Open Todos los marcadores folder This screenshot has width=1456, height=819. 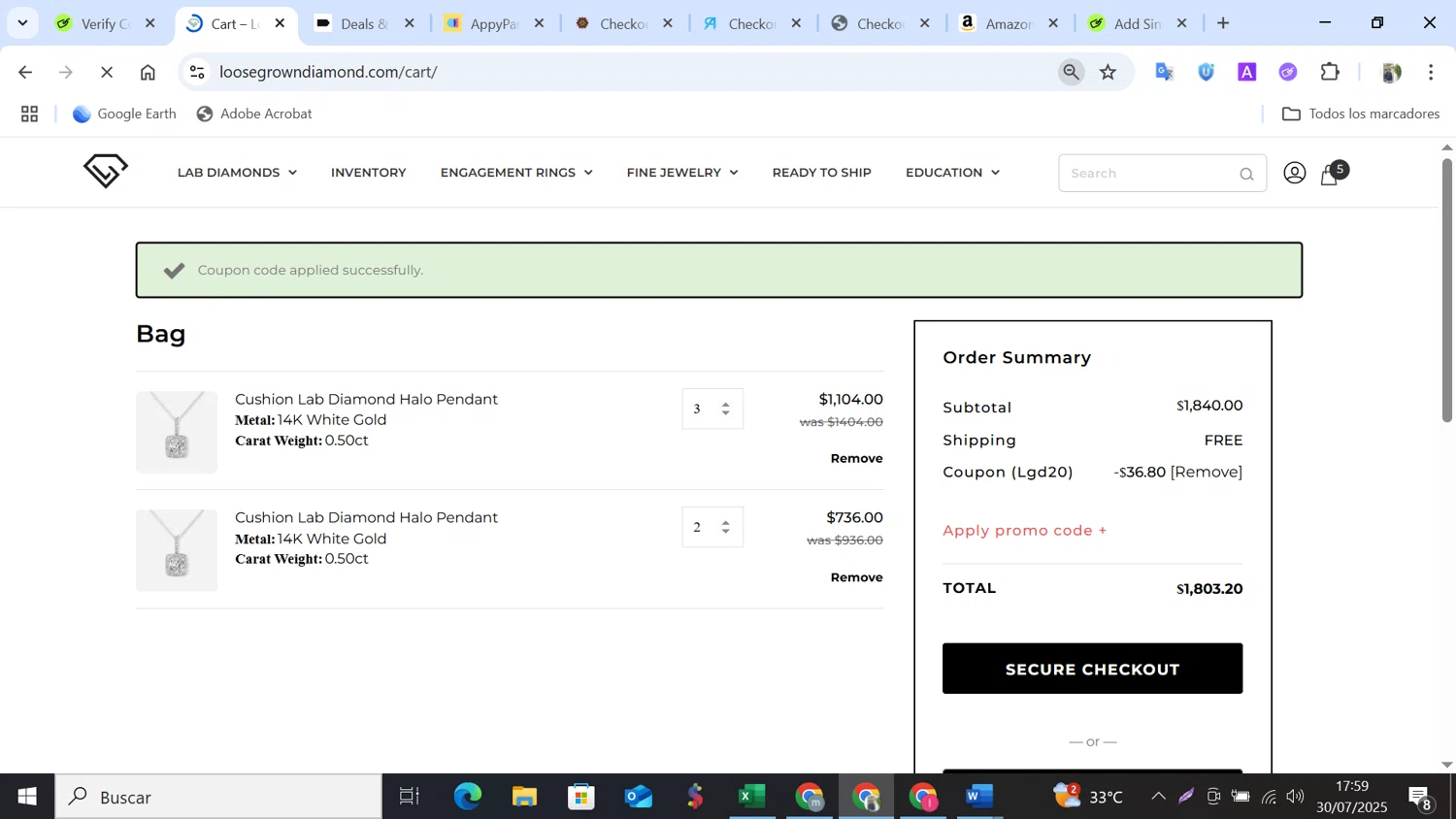[x=1361, y=114]
